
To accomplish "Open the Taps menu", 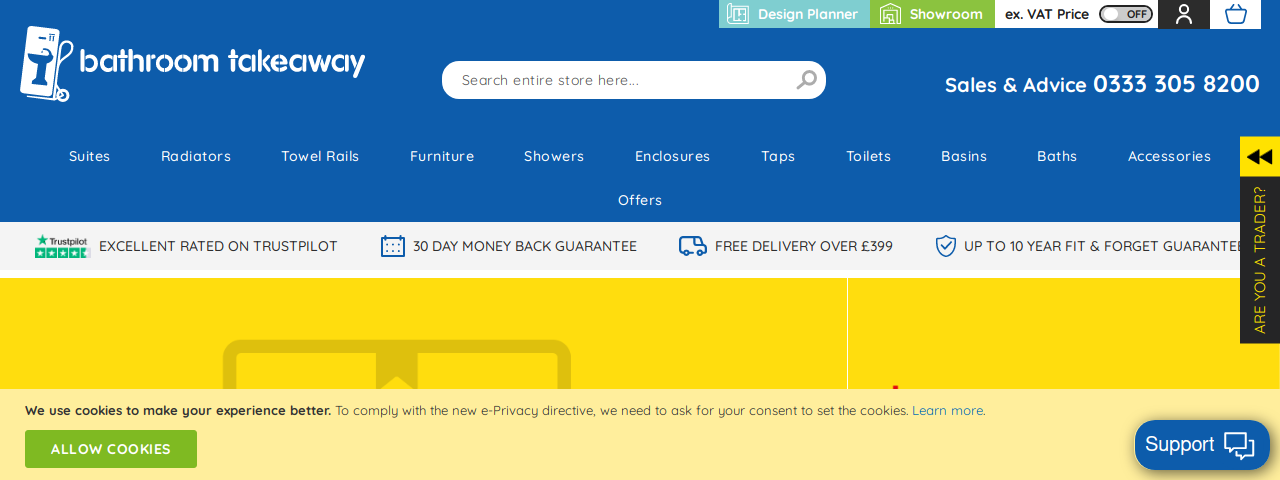I will (x=778, y=156).
